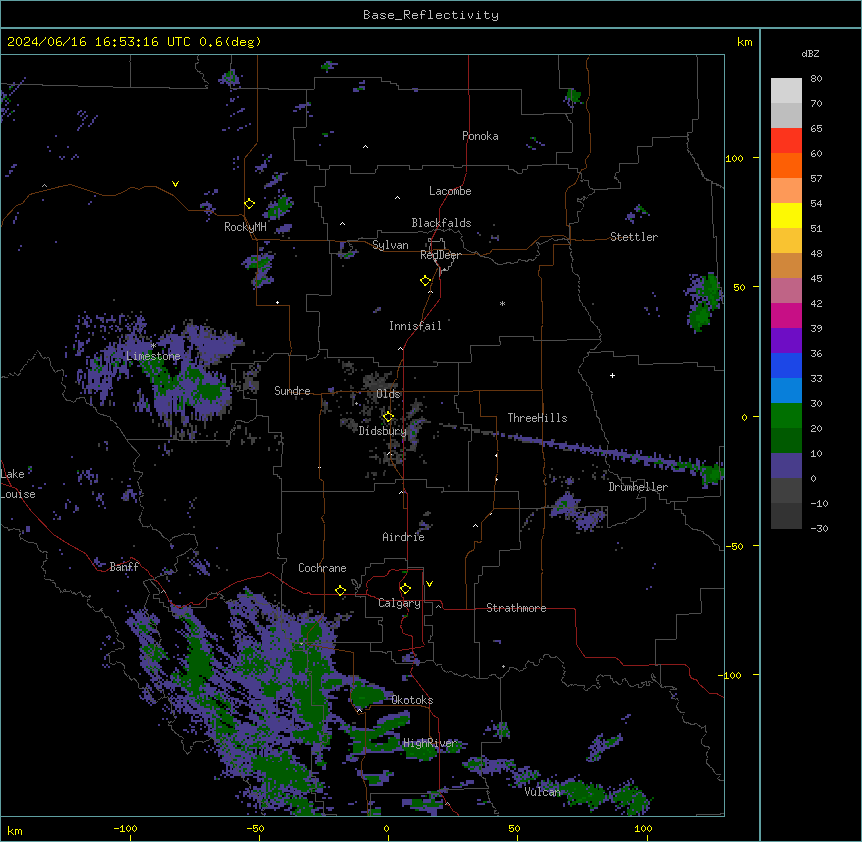Screen dimensions: 862x842
Task: Click the Base_Reflectivity title
Action: coord(431,15)
